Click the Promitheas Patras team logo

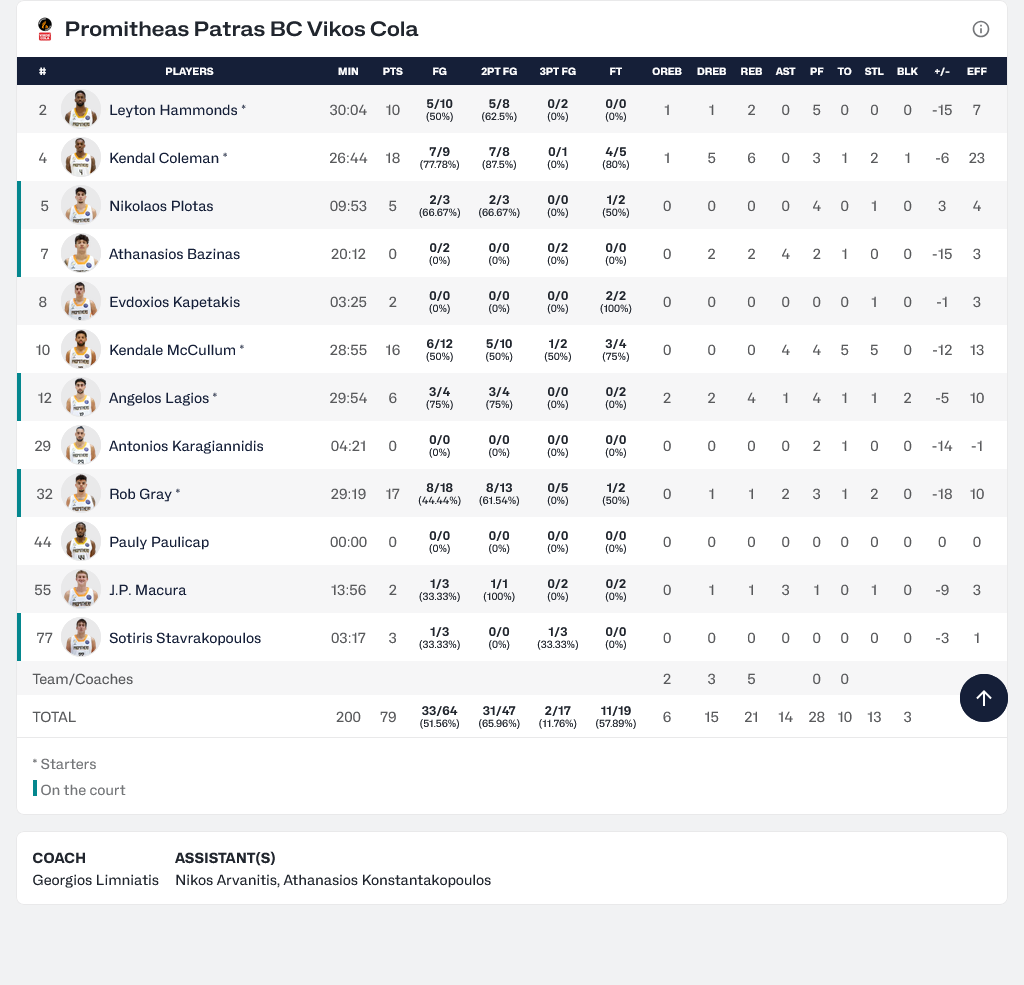pyautogui.click(x=44, y=29)
